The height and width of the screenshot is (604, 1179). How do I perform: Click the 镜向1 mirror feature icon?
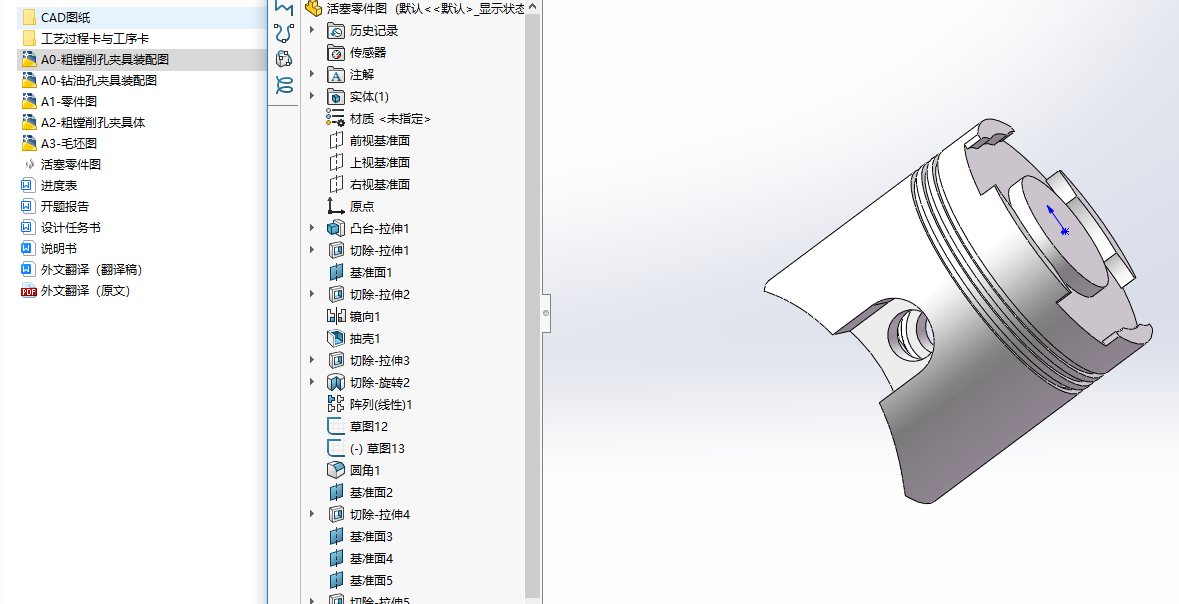click(x=335, y=317)
